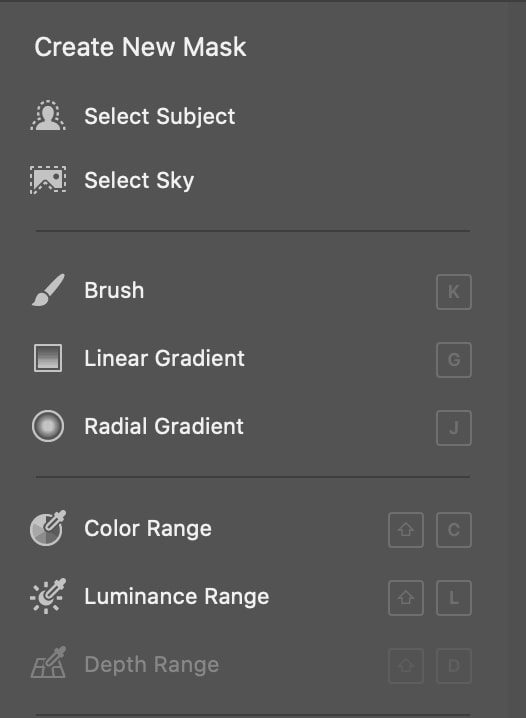This screenshot has width=526, height=718.
Task: Choose the Radial Gradient text label
Action: click(164, 426)
